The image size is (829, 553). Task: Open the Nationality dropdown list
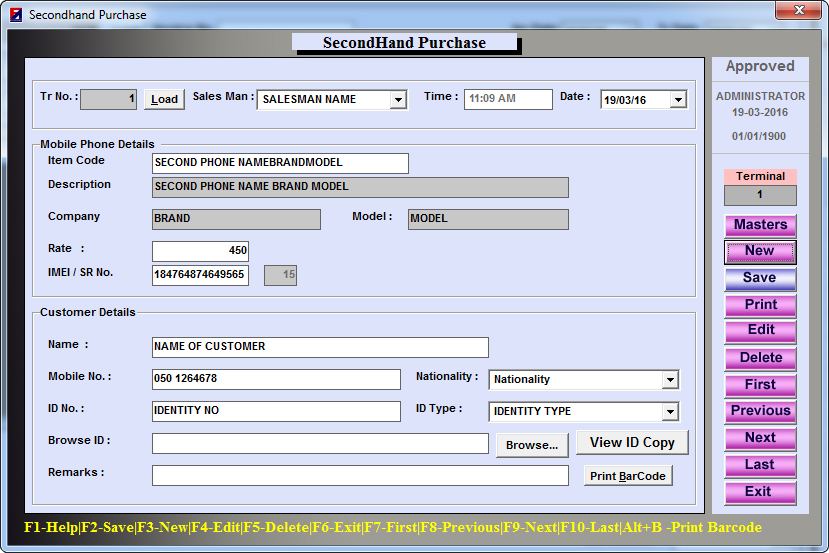click(670, 380)
